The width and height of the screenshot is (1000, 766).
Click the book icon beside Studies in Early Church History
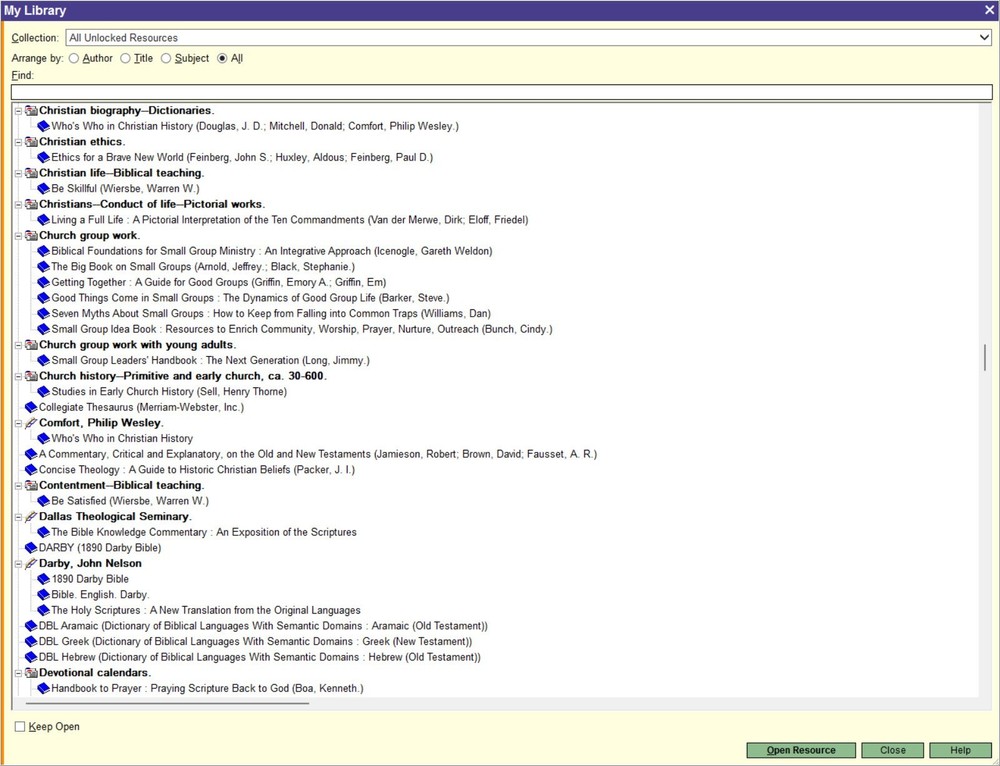(x=43, y=392)
